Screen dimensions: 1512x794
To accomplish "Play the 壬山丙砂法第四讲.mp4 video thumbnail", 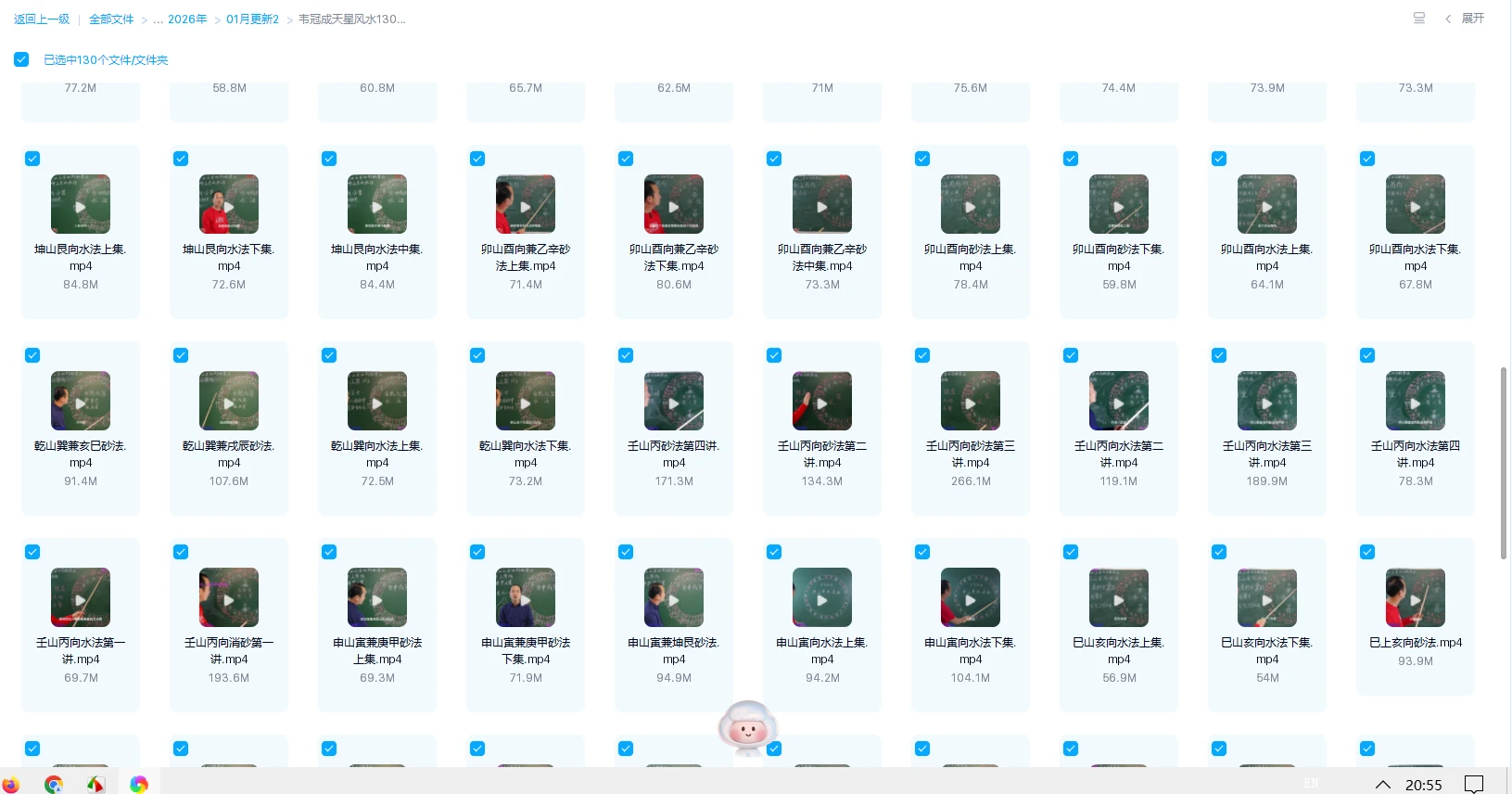I will pyautogui.click(x=674, y=401).
